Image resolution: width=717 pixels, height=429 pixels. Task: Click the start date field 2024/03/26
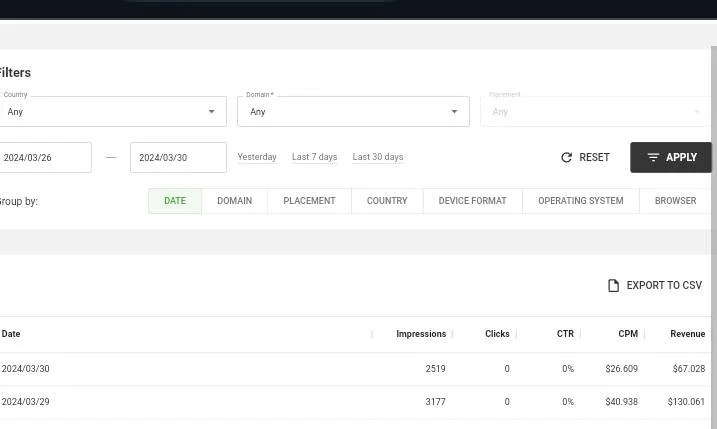click(45, 157)
